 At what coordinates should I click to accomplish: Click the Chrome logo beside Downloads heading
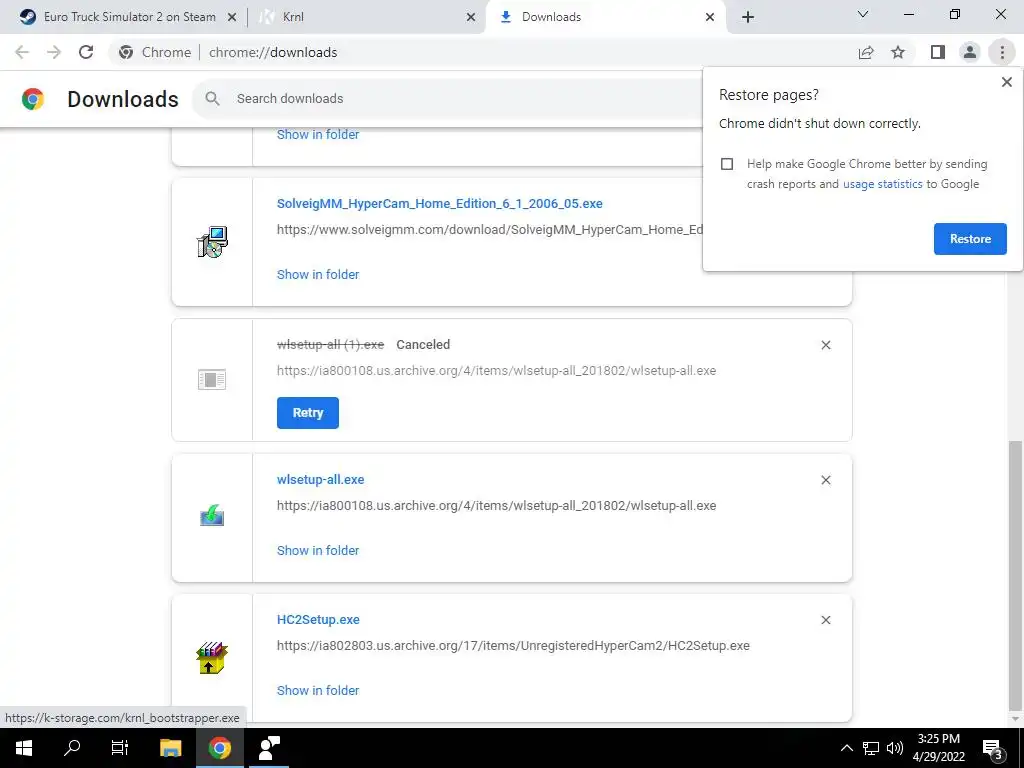click(x=33, y=99)
